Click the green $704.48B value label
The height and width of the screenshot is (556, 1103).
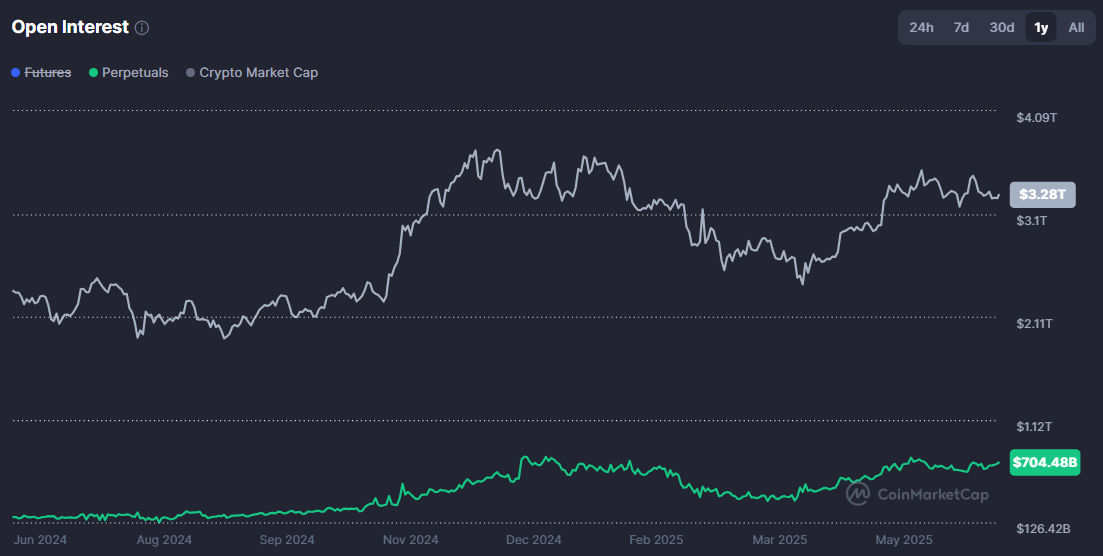1045,462
